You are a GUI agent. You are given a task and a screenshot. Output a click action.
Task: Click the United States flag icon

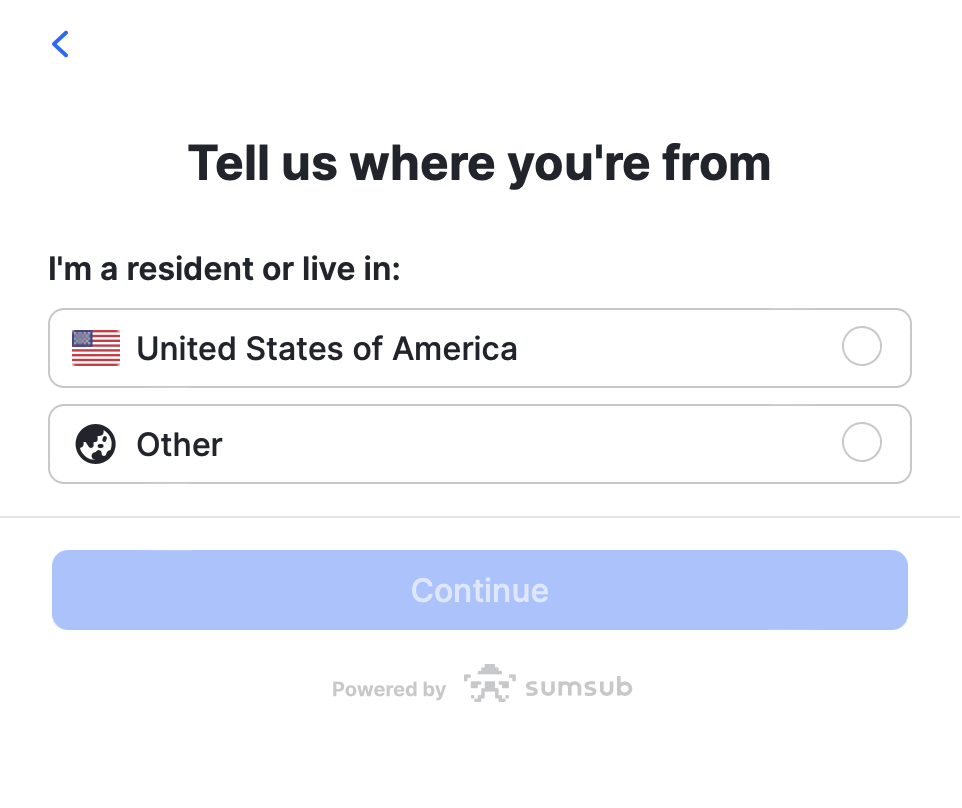coord(96,348)
